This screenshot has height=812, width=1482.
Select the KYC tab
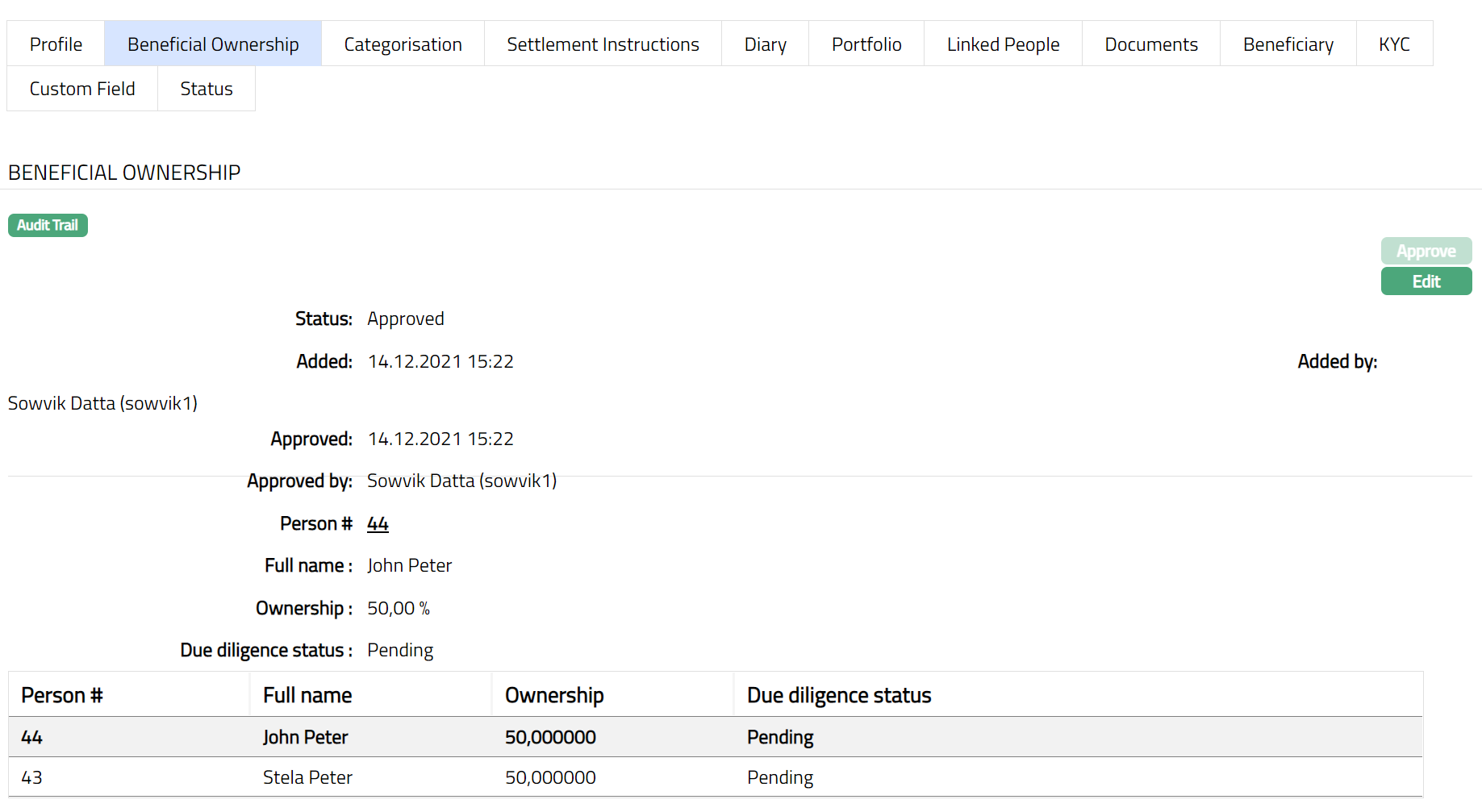pyautogui.click(x=1394, y=44)
